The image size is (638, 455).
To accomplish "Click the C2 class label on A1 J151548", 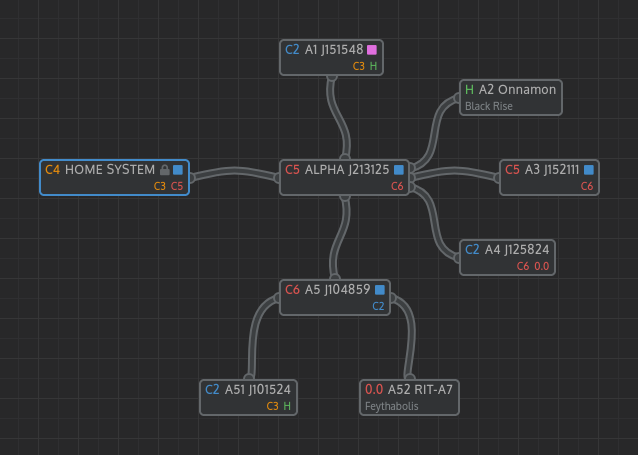I will [x=292, y=50].
